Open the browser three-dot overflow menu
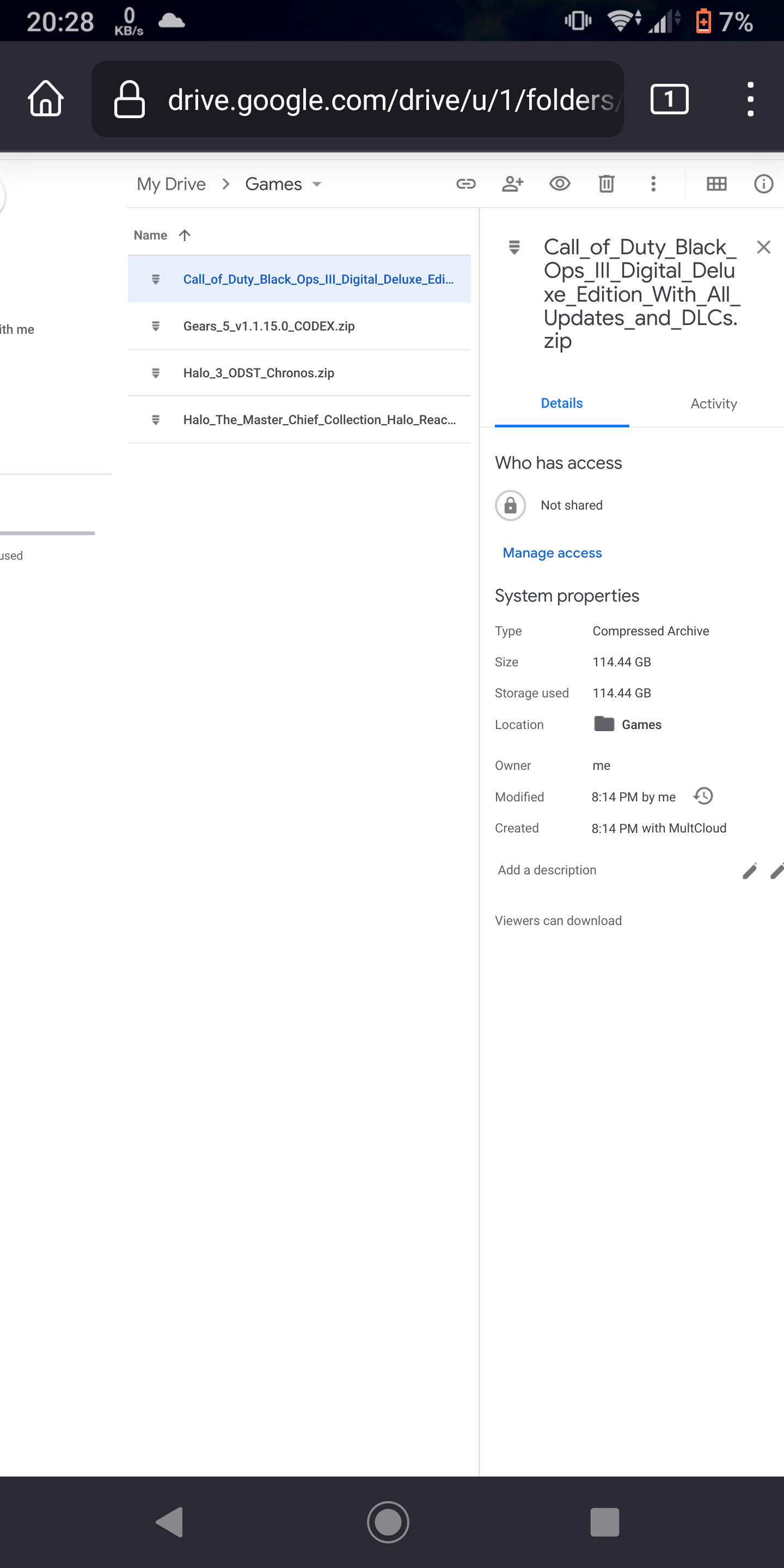 click(x=750, y=99)
